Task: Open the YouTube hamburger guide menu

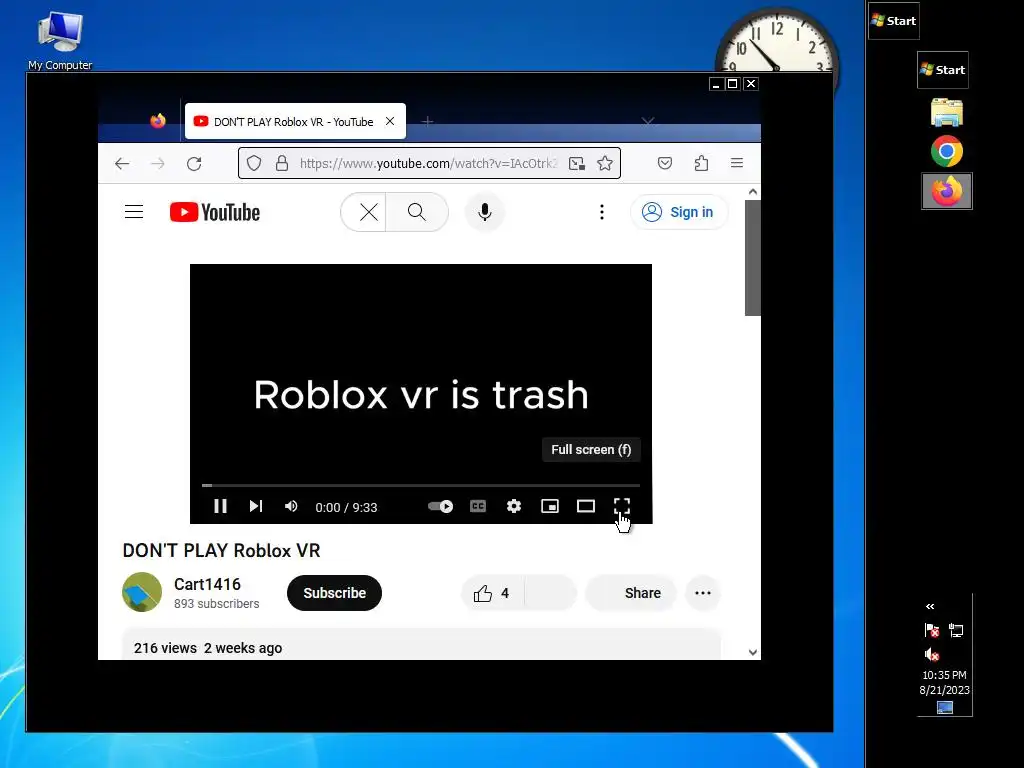Action: 134,212
